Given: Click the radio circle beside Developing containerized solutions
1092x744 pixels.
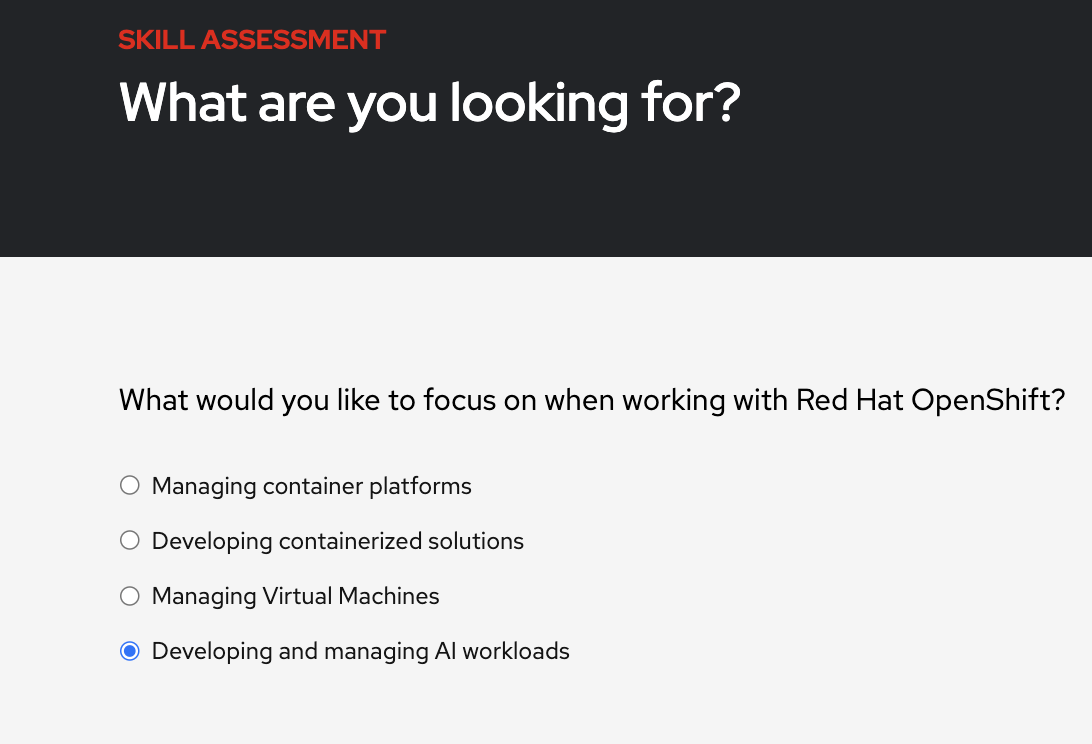Looking at the screenshot, I should tap(129, 540).
